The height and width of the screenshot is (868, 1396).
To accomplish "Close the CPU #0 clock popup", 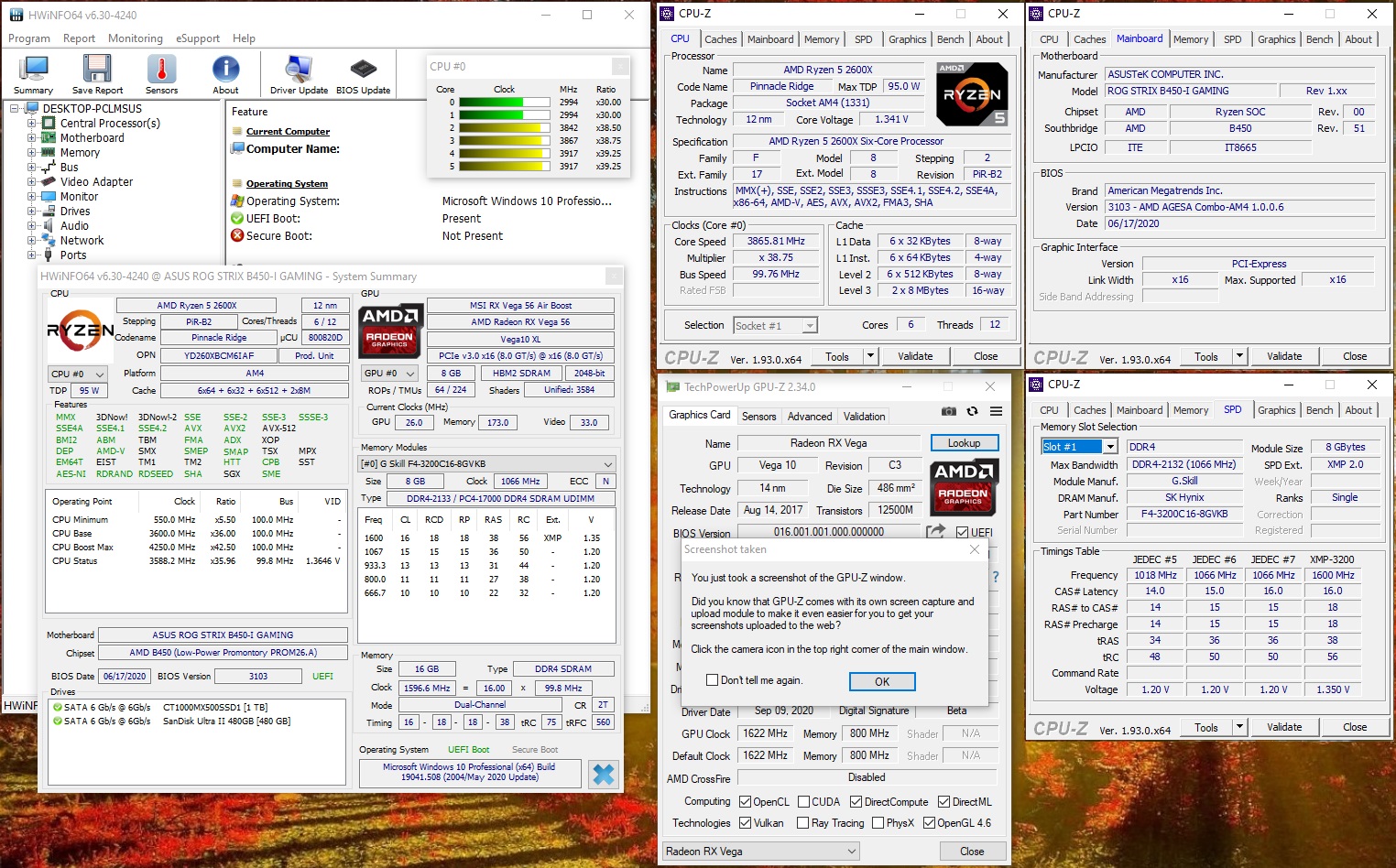I will tap(619, 66).
